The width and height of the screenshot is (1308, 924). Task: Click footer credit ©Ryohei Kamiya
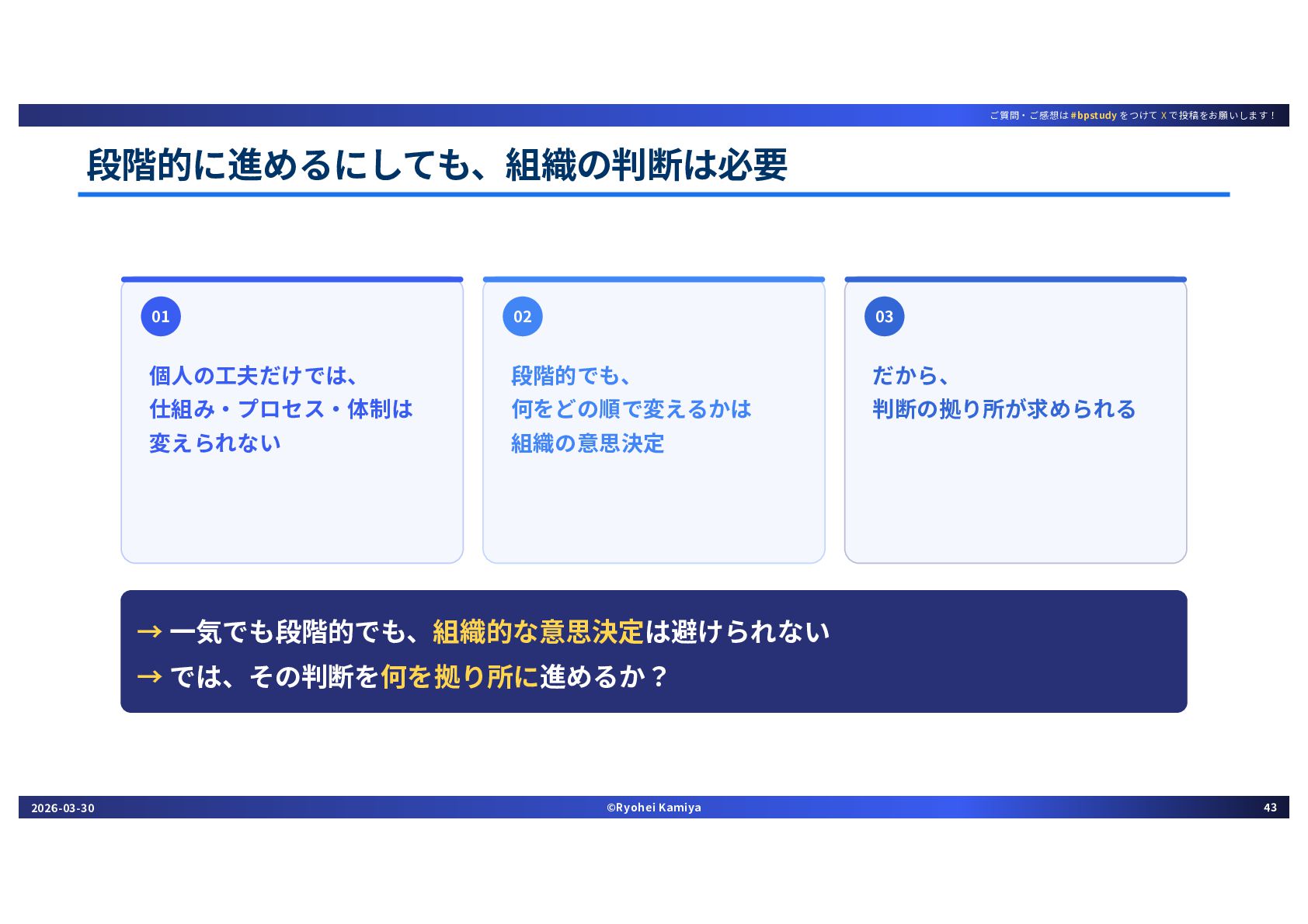tap(654, 808)
